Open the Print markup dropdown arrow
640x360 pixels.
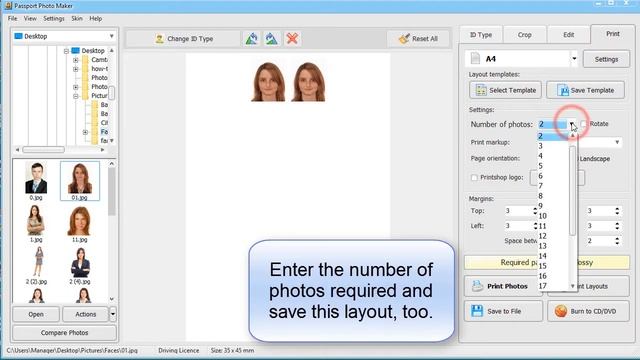617,142
